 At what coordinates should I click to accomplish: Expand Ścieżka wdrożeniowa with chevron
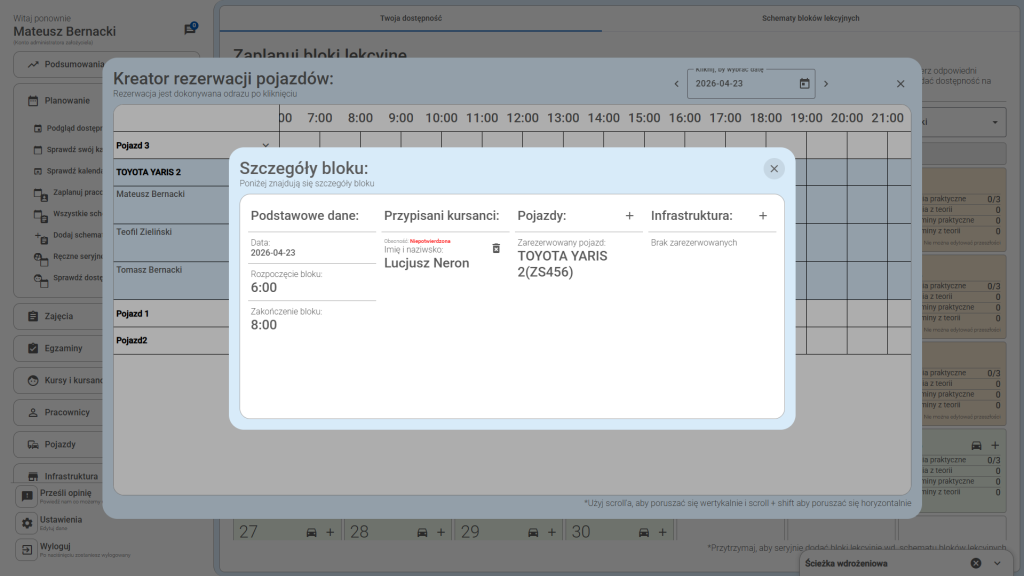click(x=997, y=563)
